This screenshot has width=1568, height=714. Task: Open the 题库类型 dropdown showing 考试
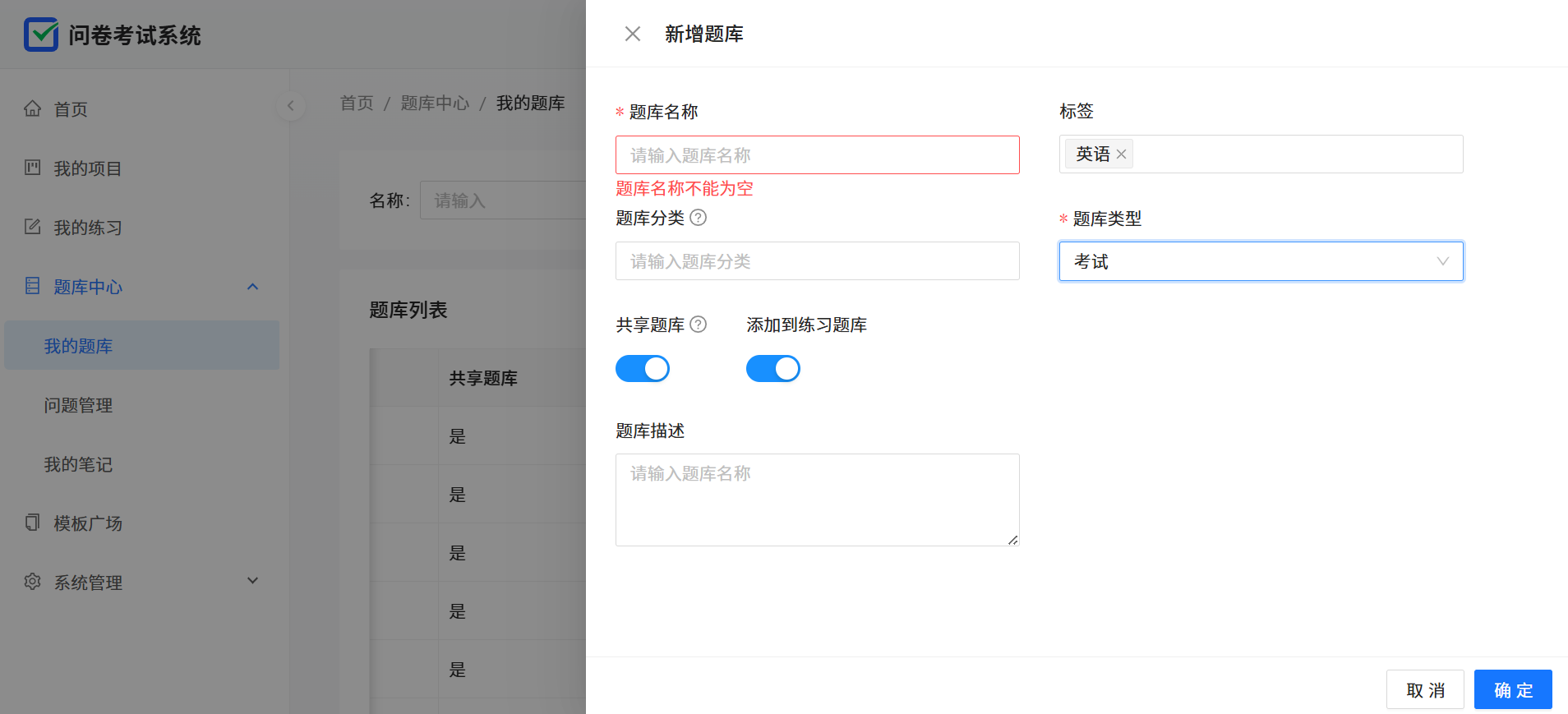point(1261,261)
